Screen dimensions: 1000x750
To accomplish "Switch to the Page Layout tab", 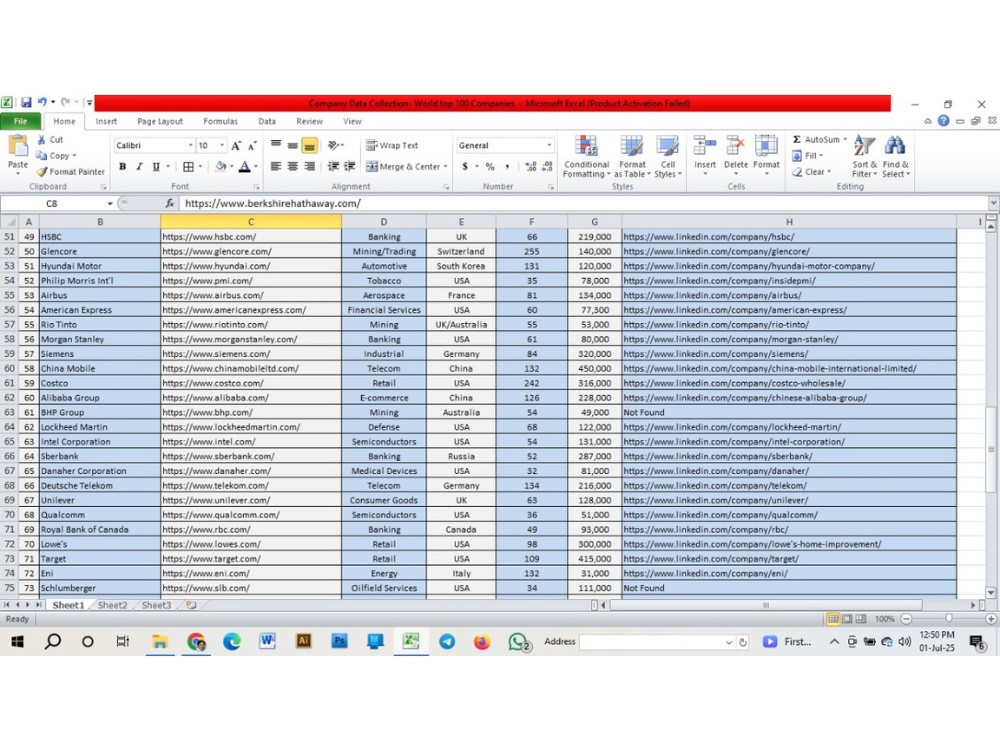I will [x=159, y=121].
